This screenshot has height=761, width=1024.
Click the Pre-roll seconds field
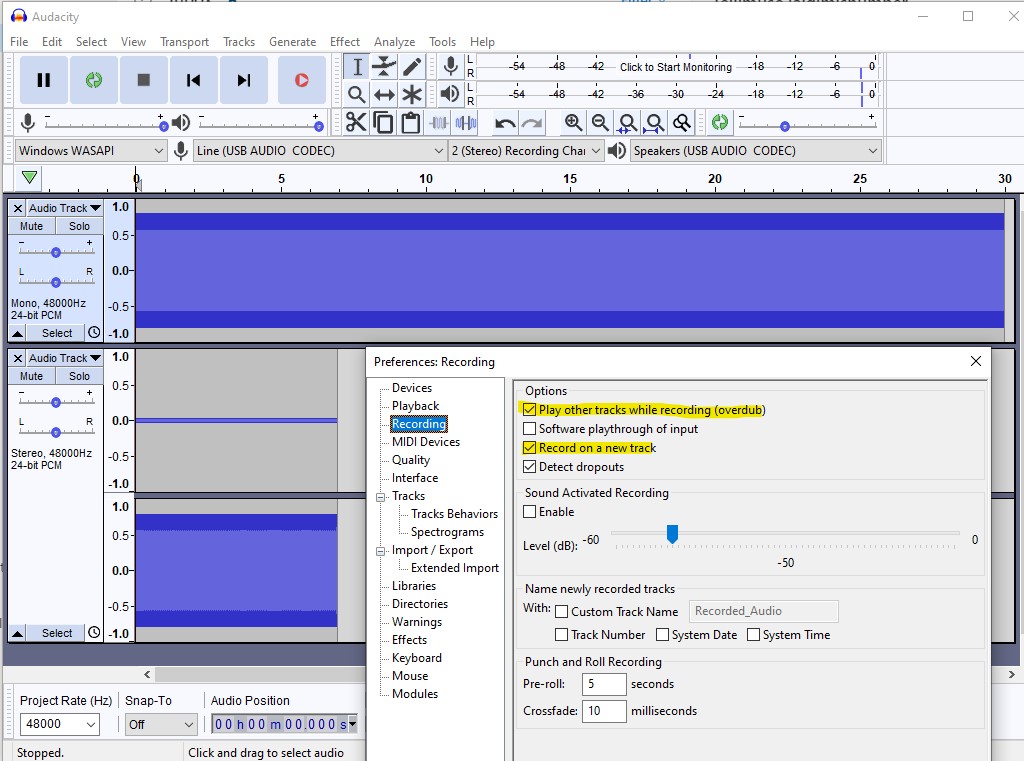coord(603,684)
